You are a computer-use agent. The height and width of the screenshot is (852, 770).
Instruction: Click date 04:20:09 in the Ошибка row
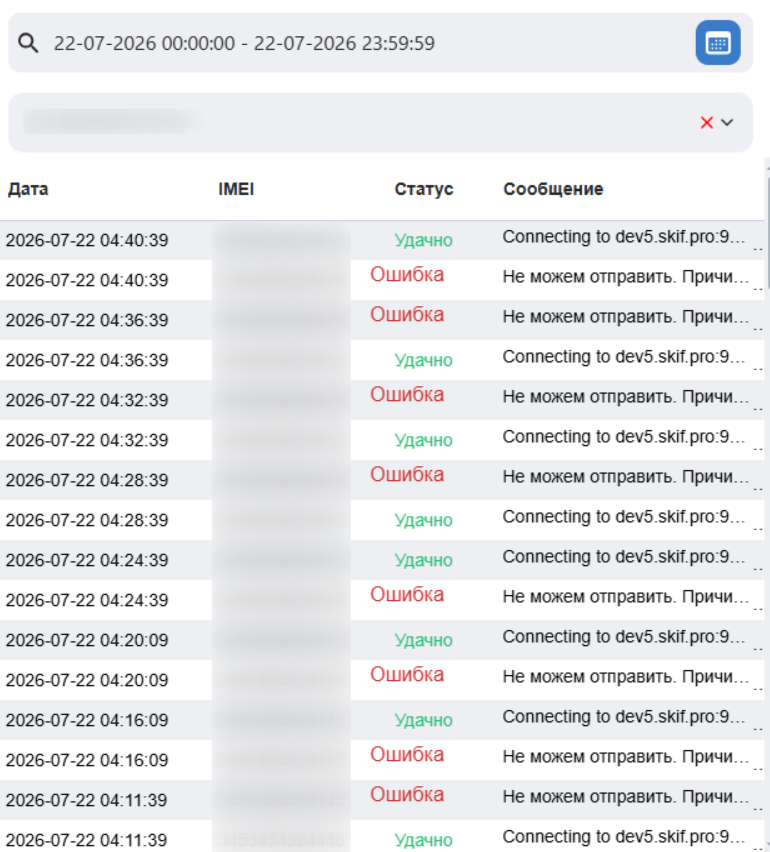coord(87,680)
